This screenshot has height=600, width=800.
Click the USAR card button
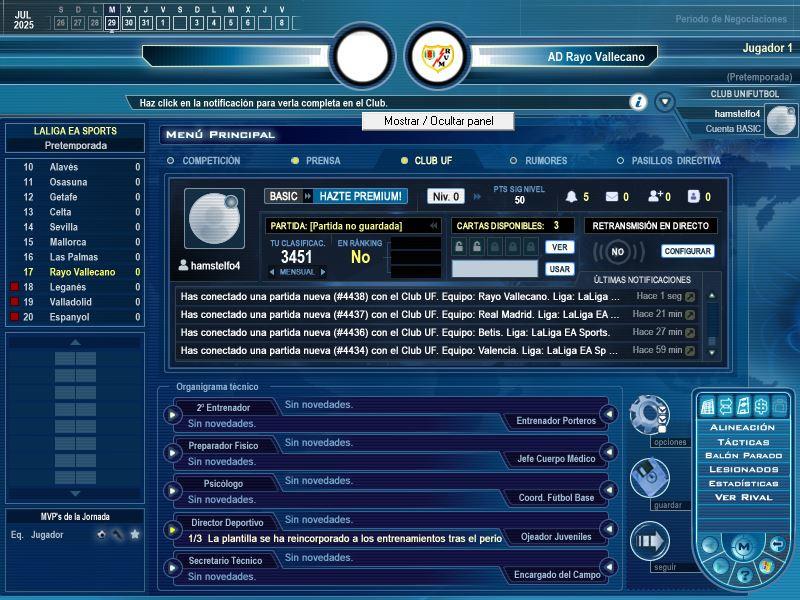560,269
